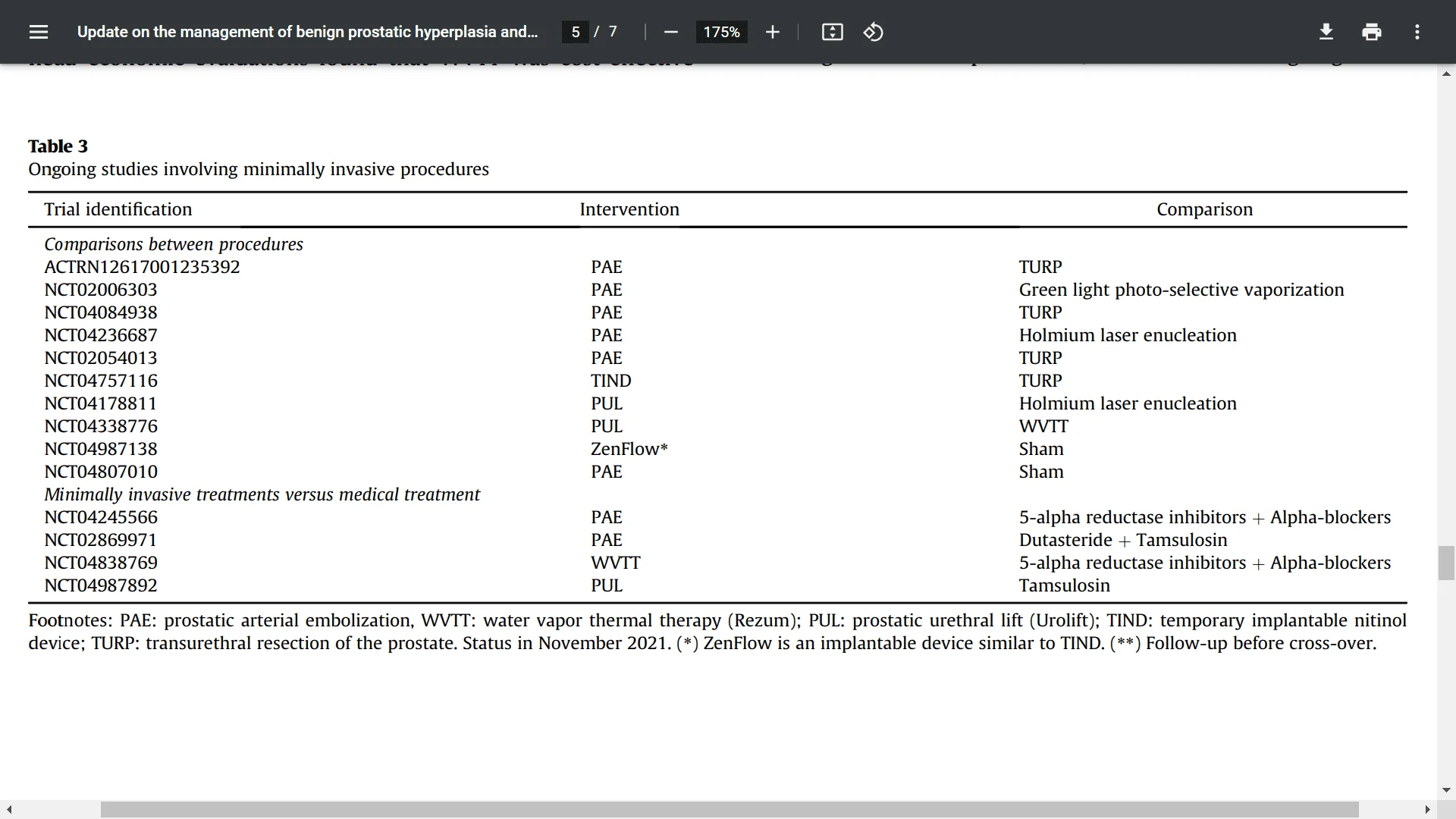
Task: Click 'PUL' intervention in NCT04987892 row
Action: pyautogui.click(x=607, y=585)
